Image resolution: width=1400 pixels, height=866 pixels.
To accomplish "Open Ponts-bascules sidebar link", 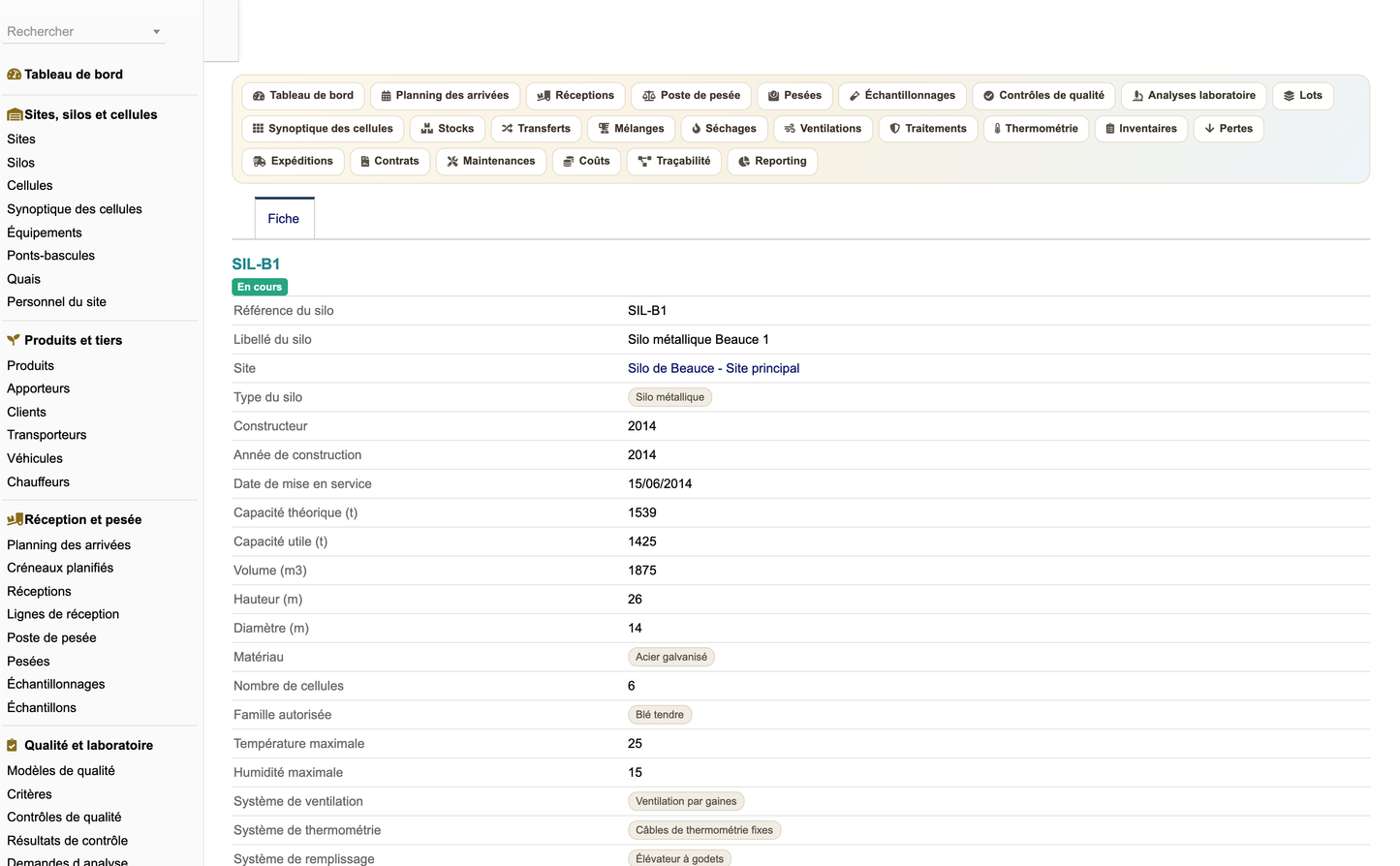I will 51,256.
